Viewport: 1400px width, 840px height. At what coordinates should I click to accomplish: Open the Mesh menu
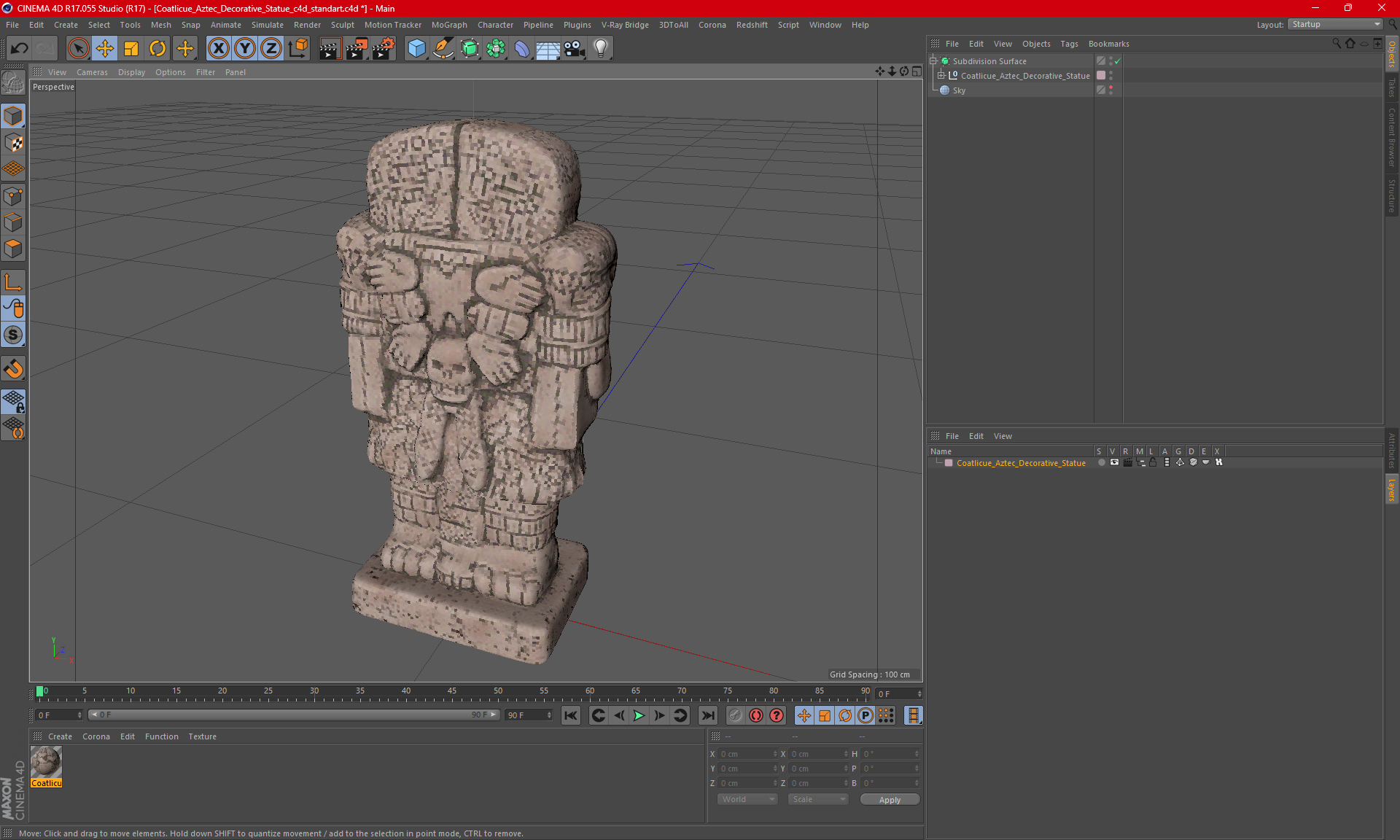click(160, 25)
